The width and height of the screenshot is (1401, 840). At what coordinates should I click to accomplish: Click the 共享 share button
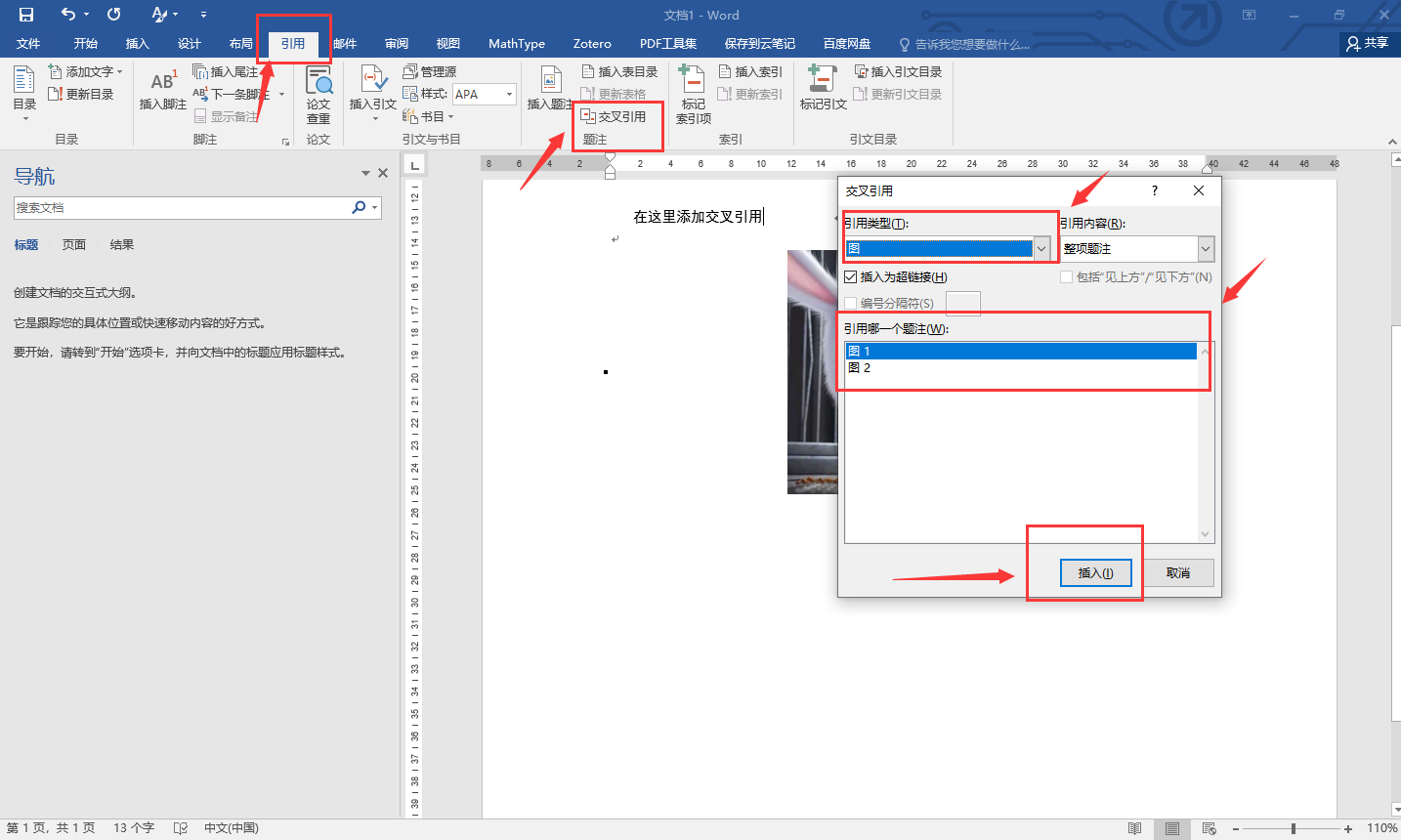tap(1368, 43)
